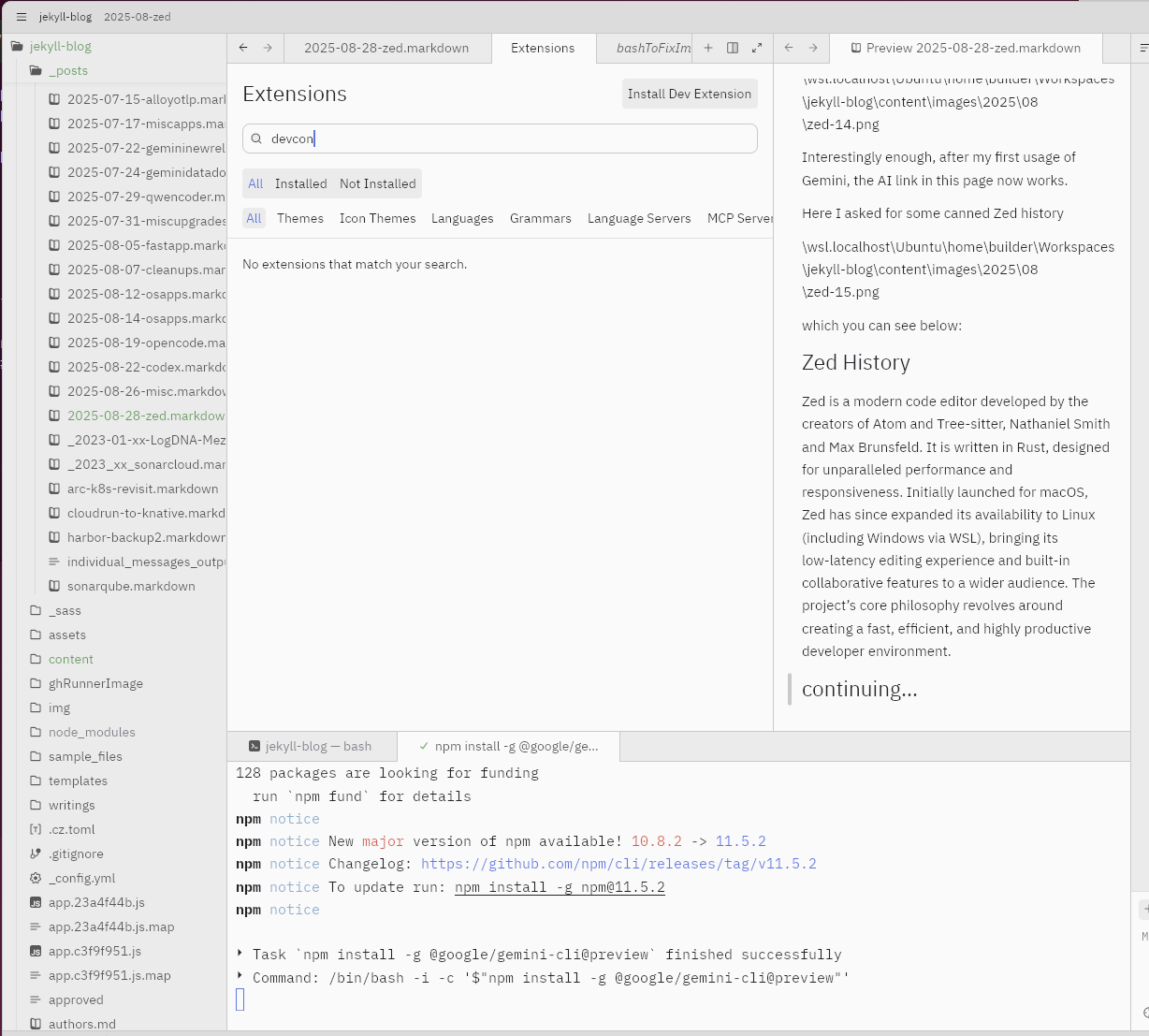Screen dimensions: 1149x1036
Task: Go forward in the editor pane history
Action: tap(268, 48)
